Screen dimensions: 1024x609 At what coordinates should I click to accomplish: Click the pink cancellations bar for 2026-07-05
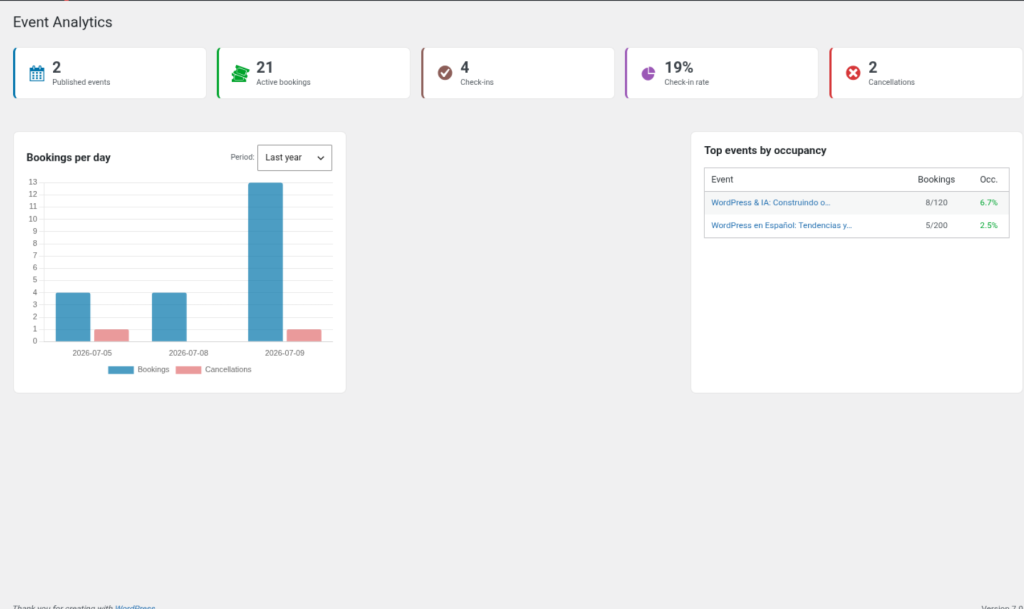pos(111,336)
